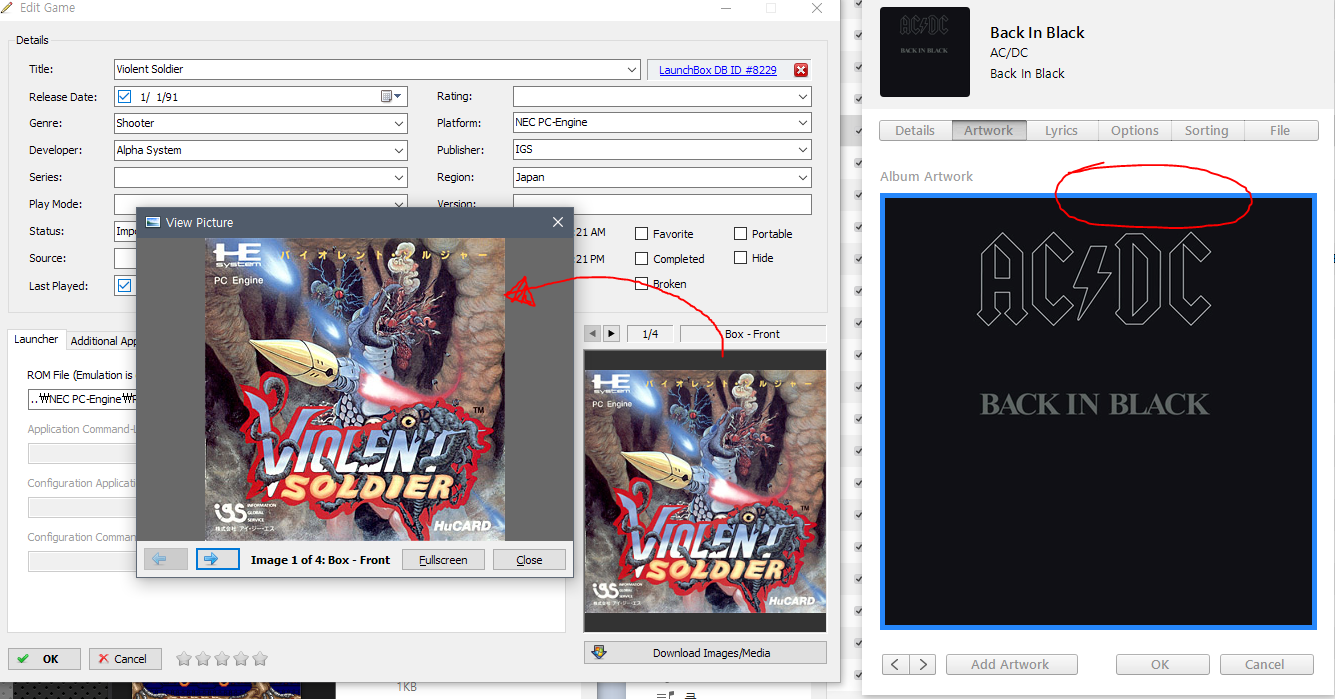Set the game rating to five stars
The height and width of the screenshot is (699, 1335).
pos(260,659)
